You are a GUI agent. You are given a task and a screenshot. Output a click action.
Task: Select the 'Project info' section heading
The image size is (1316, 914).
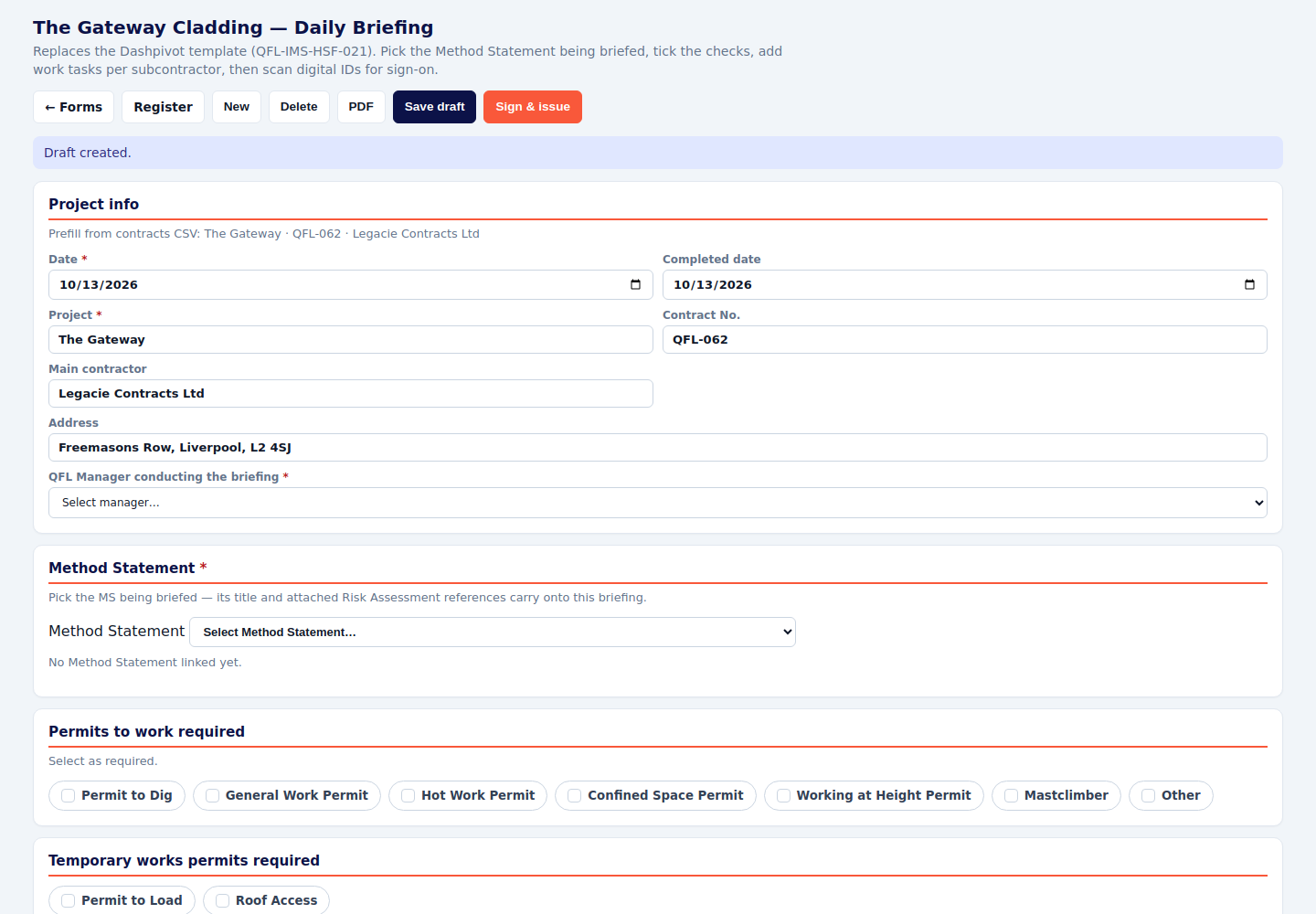(94, 204)
